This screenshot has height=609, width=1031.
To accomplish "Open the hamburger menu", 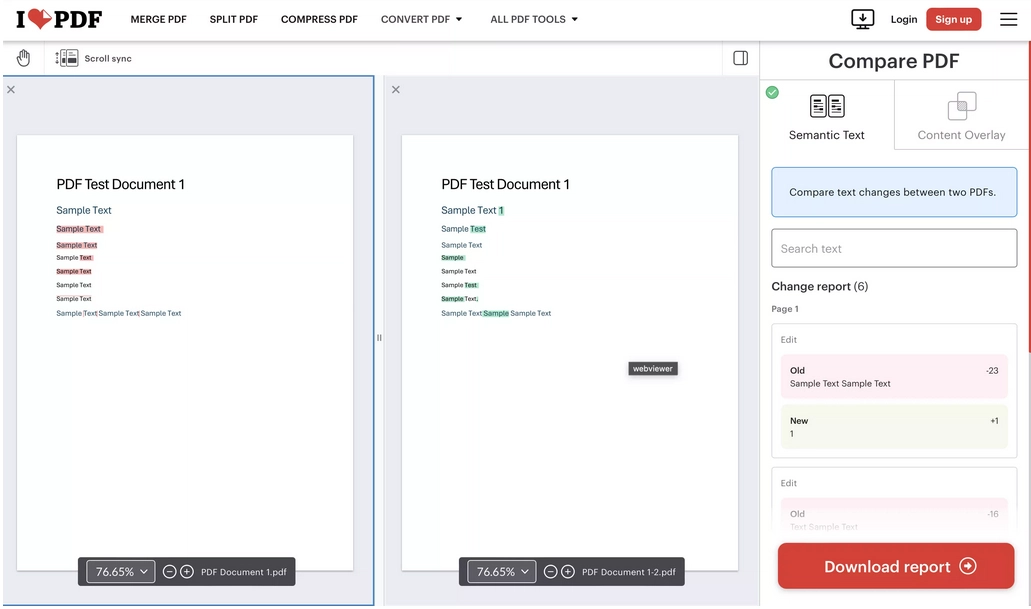I will pos(1008,19).
